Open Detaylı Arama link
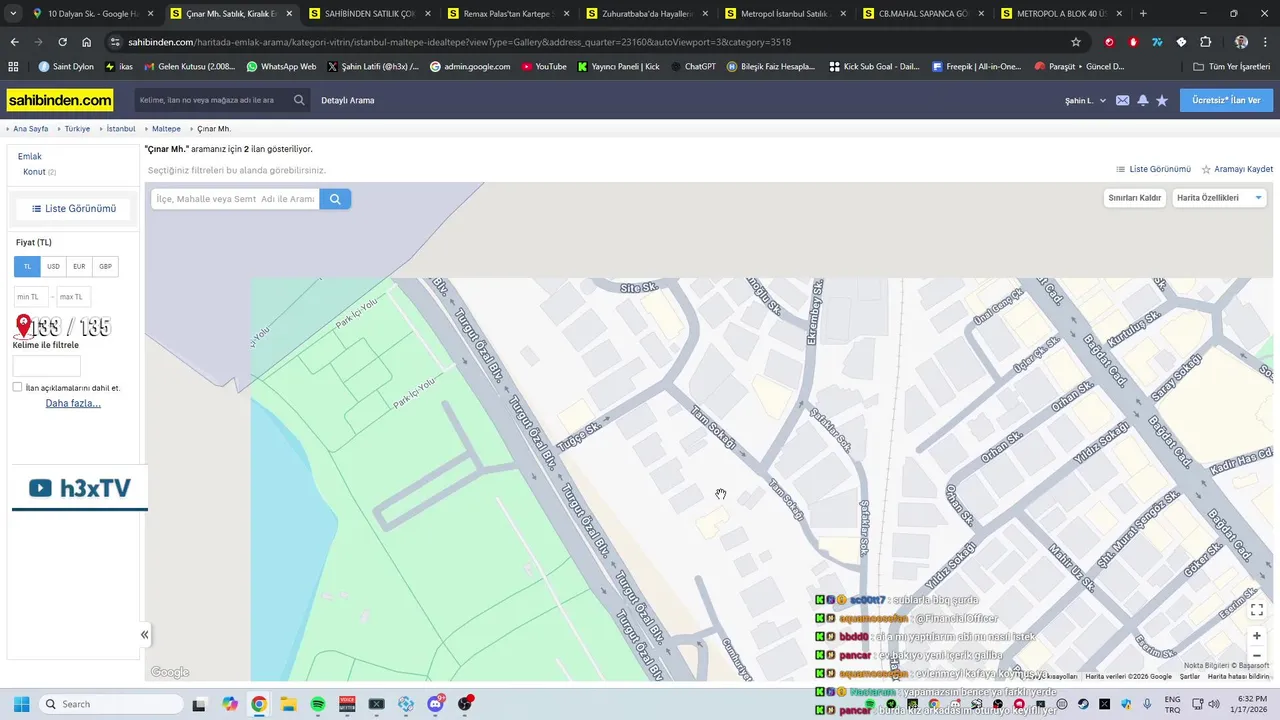1280x720 pixels. point(347,100)
